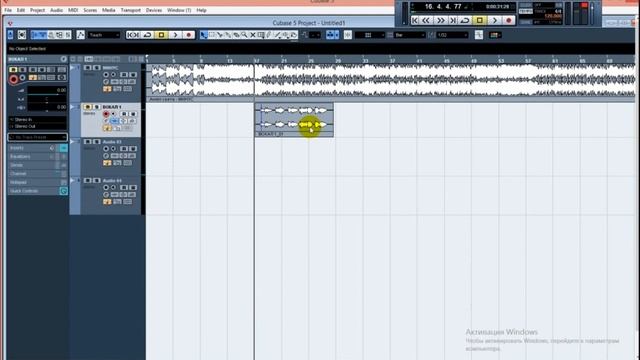This screenshot has height=360, width=640.
Task: Adjust the Inspector volume fader
Action: click(46, 91)
